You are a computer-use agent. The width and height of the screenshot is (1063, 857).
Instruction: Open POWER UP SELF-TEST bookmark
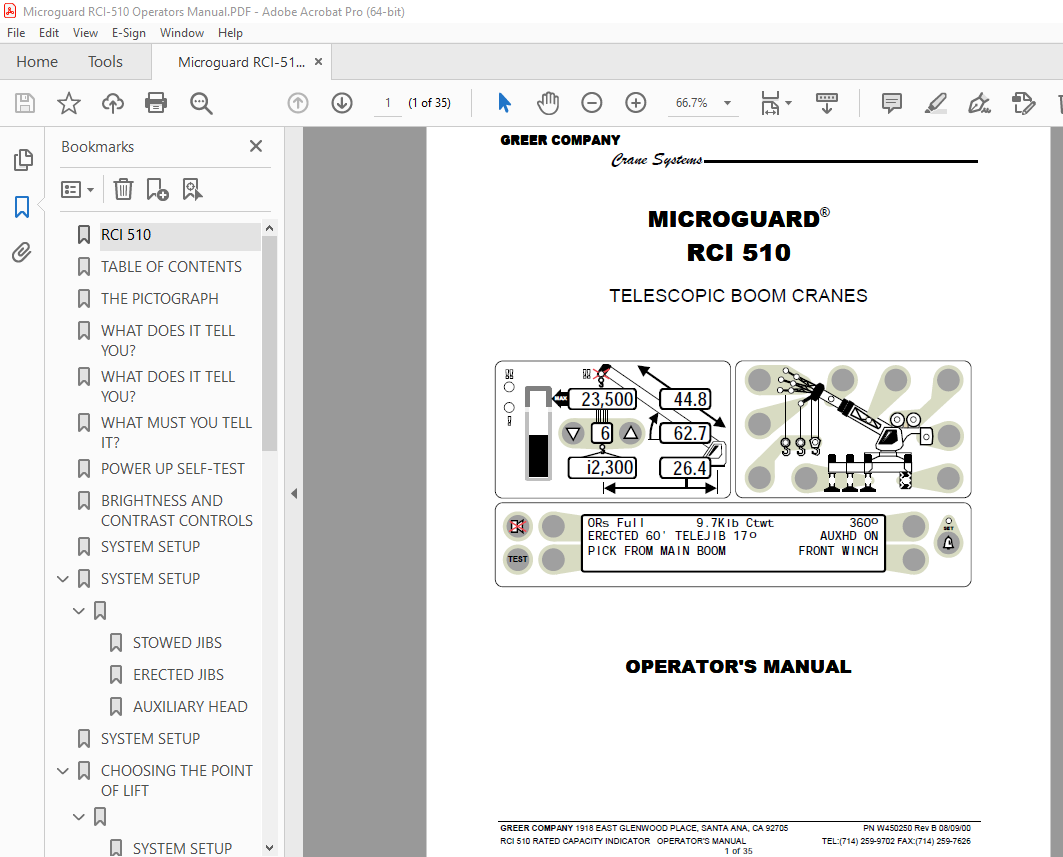coord(173,469)
